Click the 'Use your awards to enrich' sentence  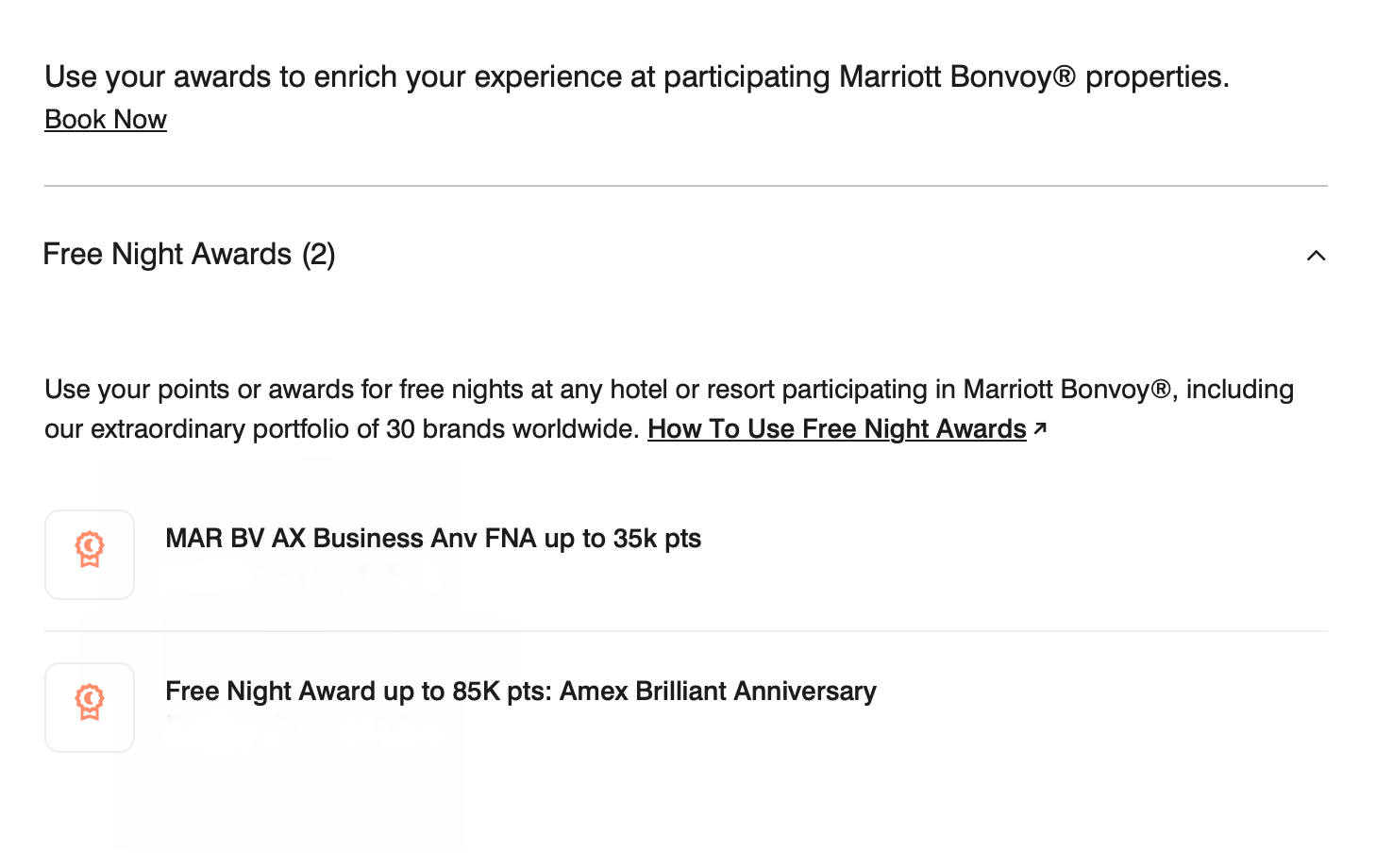[x=637, y=77]
